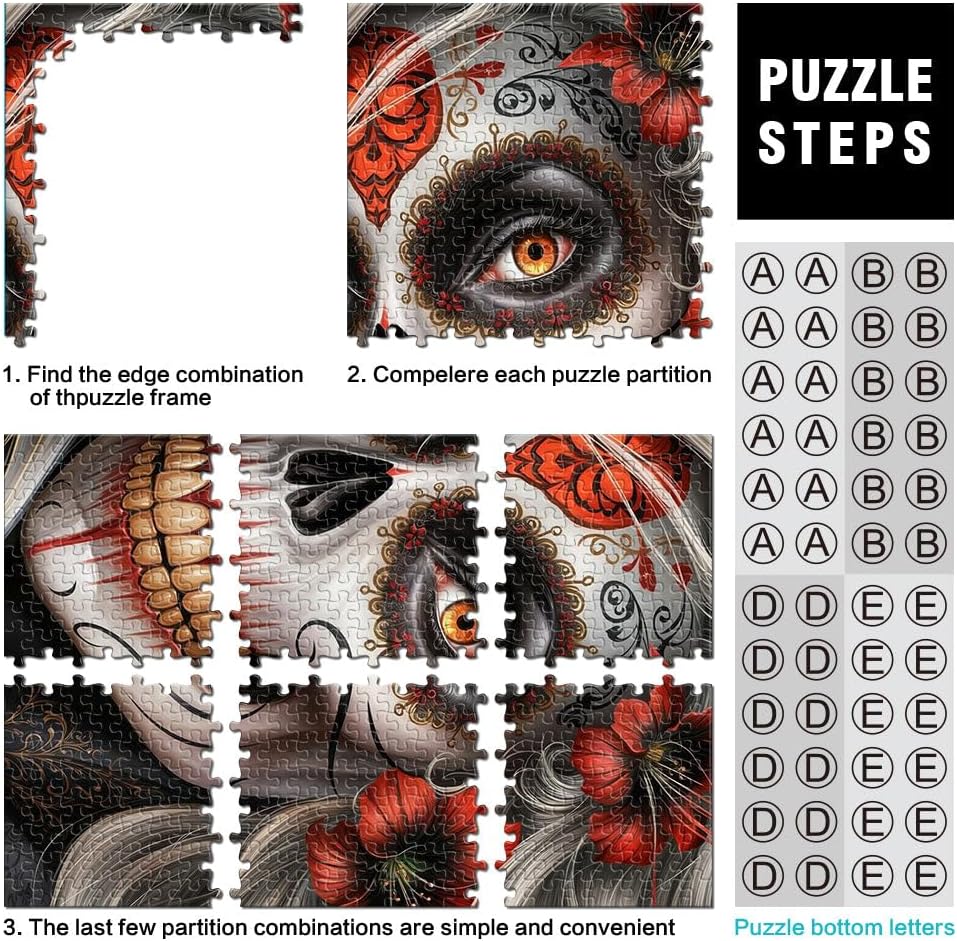Open the puzzle edge frame image
Image resolution: width=957 pixels, height=941 pixels.
click(153, 174)
